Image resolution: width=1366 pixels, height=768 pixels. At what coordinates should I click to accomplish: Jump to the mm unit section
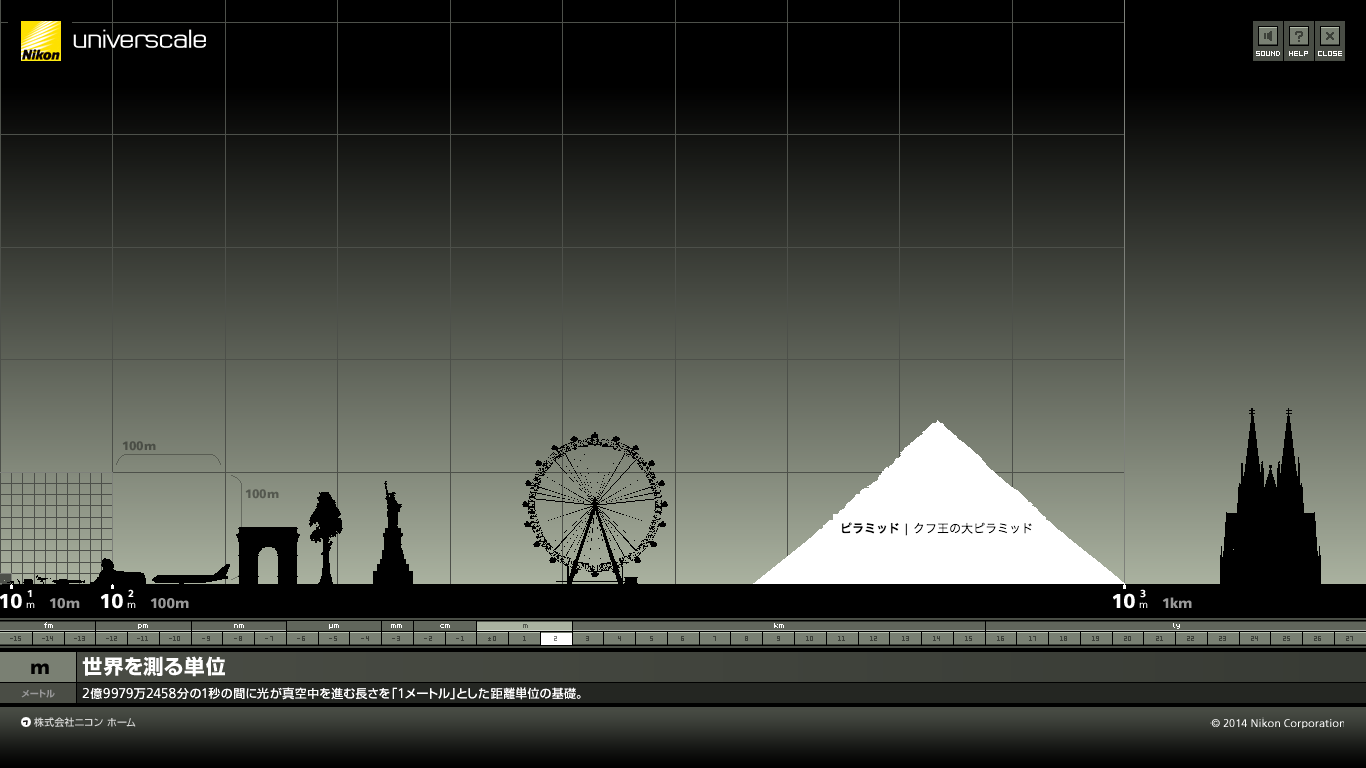point(396,626)
